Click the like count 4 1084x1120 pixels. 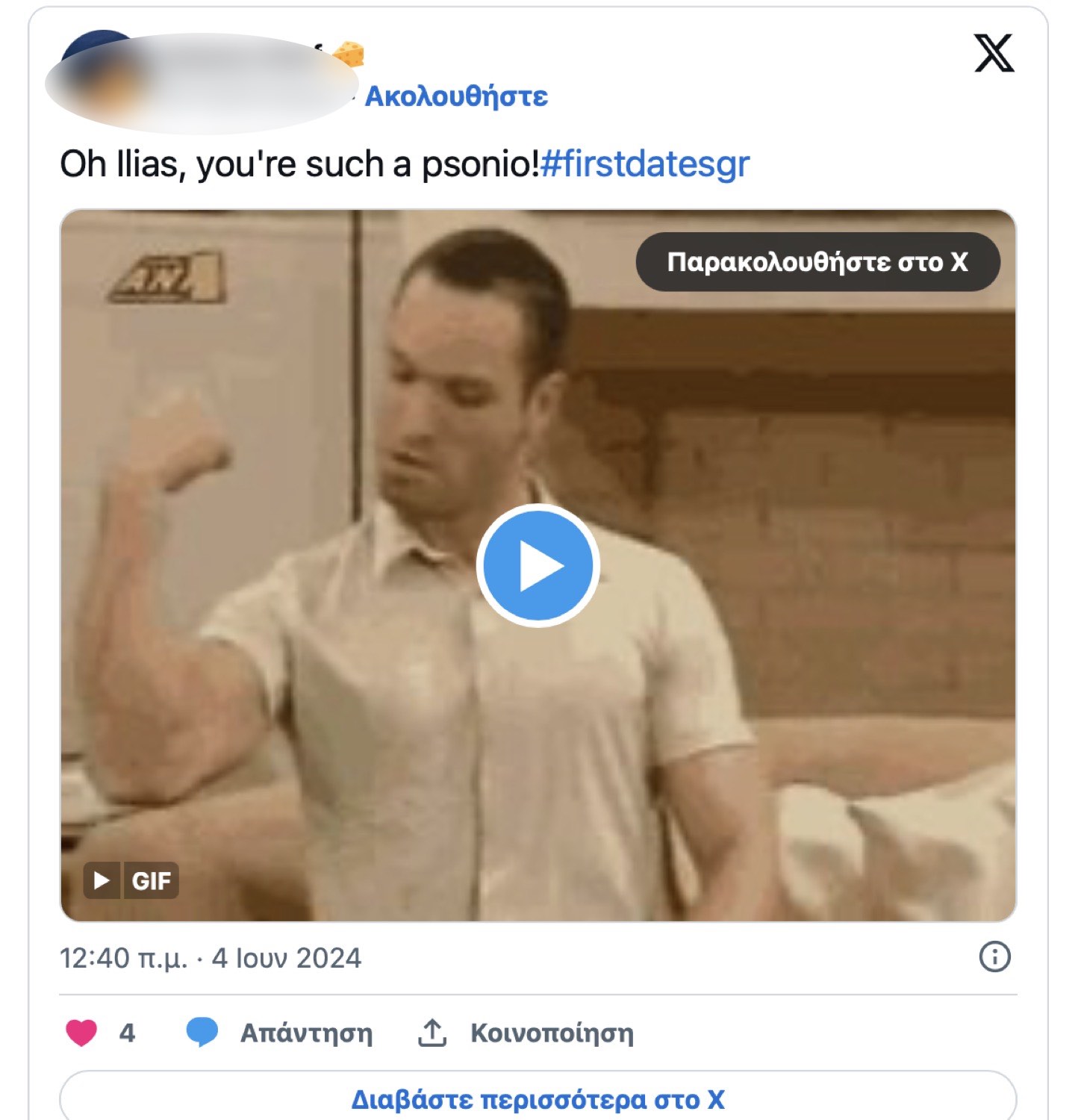[127, 1033]
